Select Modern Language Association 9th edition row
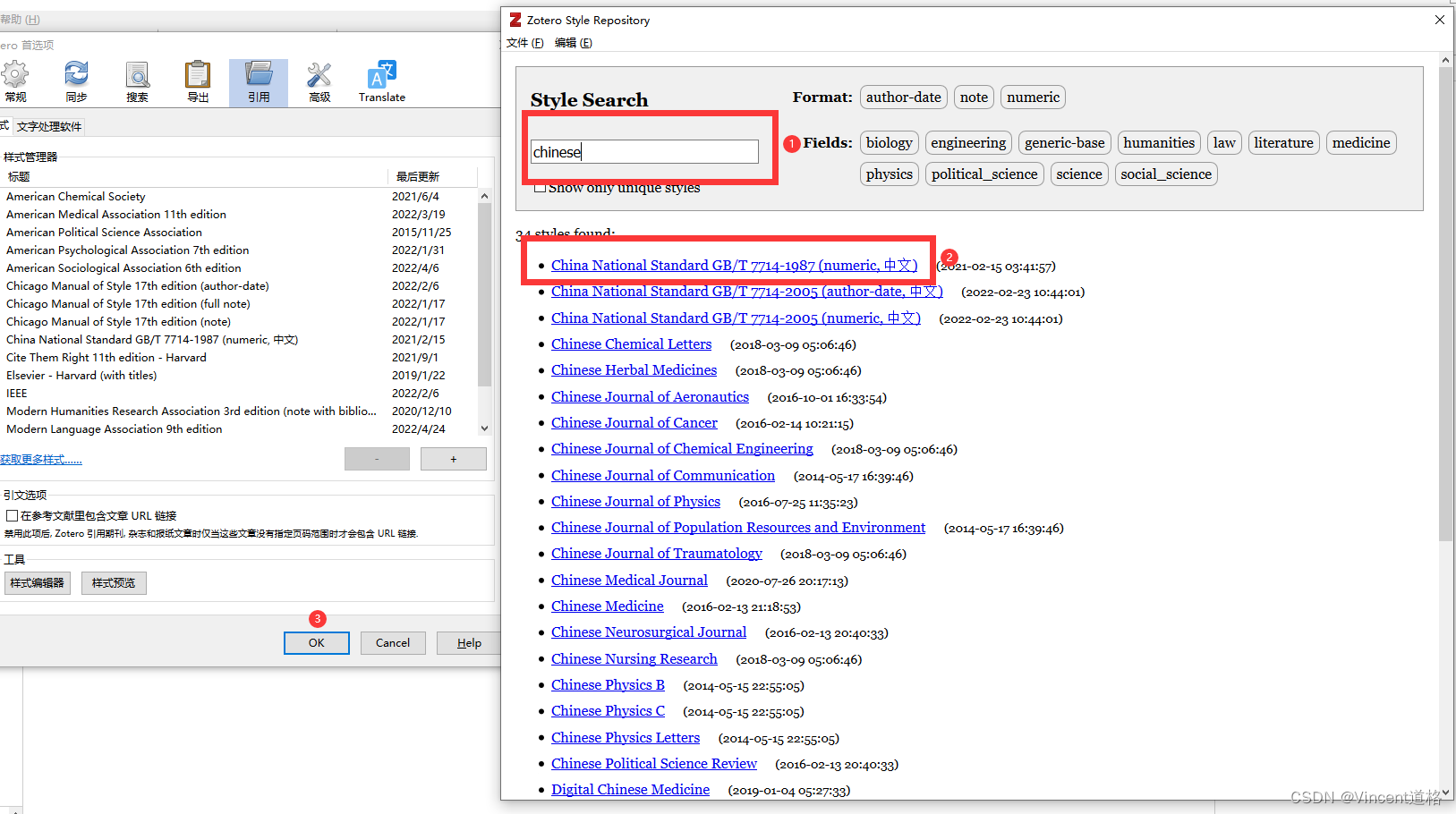 [239, 429]
